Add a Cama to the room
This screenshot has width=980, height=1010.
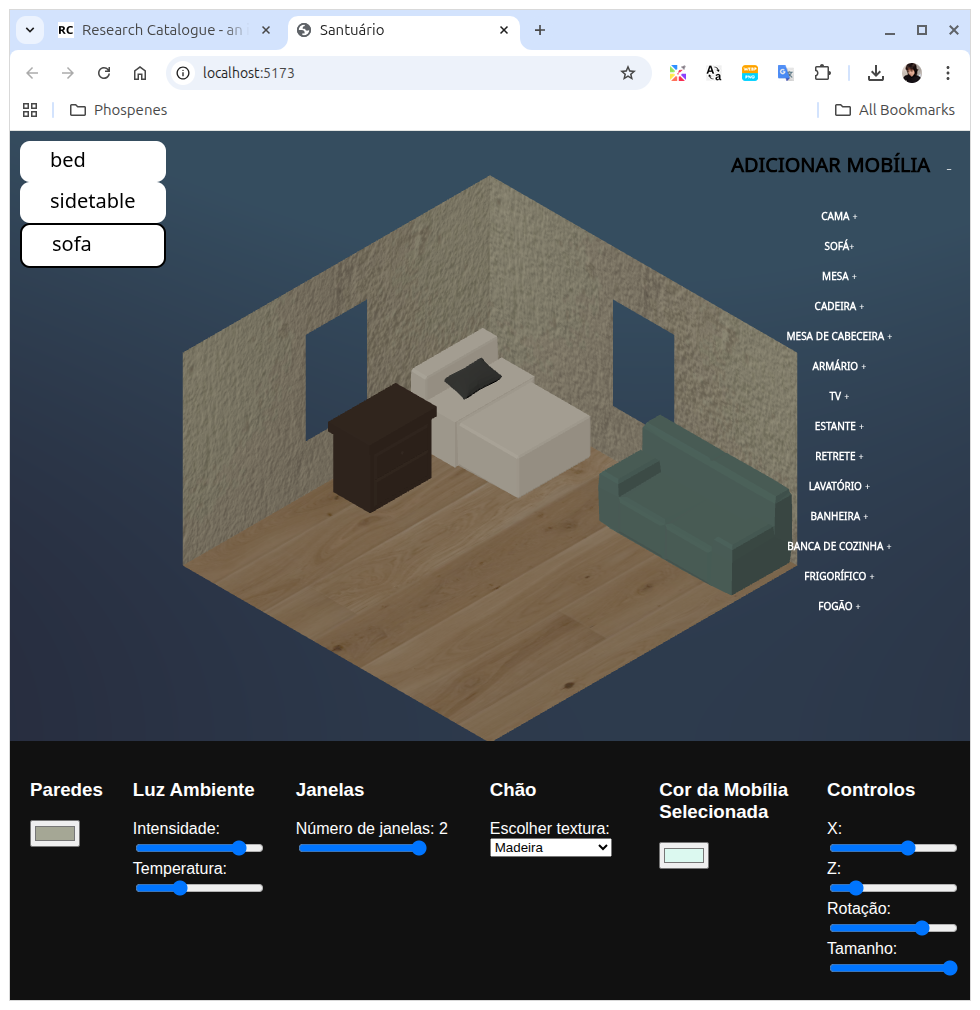839,217
